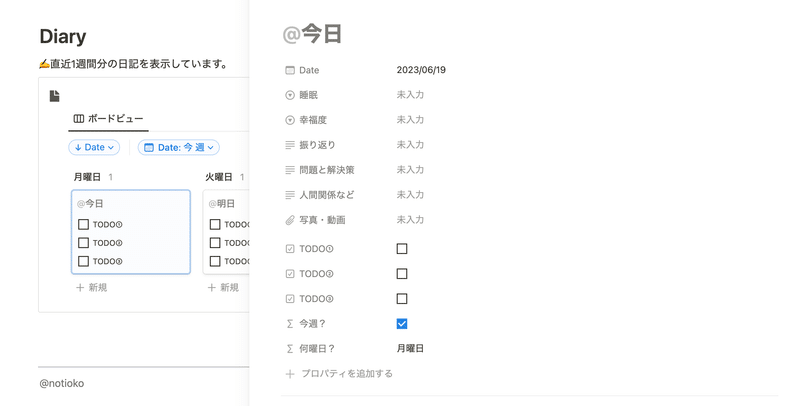Check the second TODO in @明日 card
Viewport: 800px width, 406px height.
tap(215, 243)
